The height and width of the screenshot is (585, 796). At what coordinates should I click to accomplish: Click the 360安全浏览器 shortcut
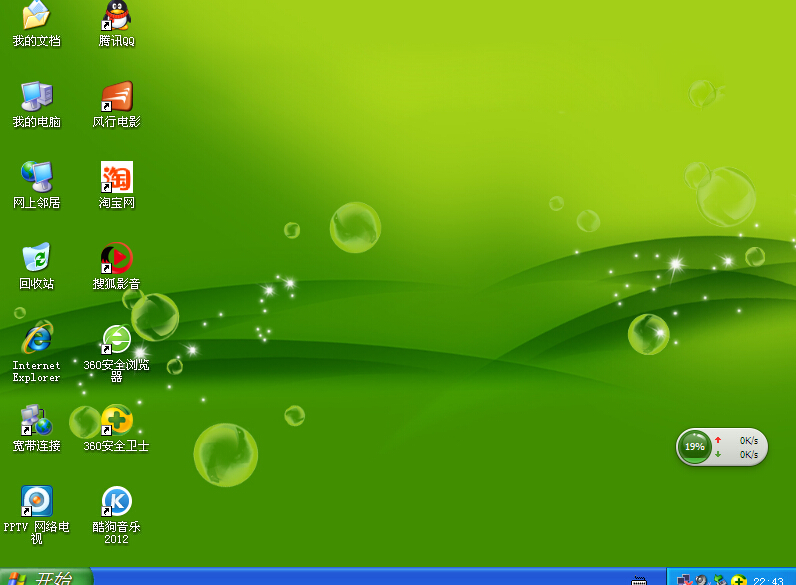click(x=116, y=340)
